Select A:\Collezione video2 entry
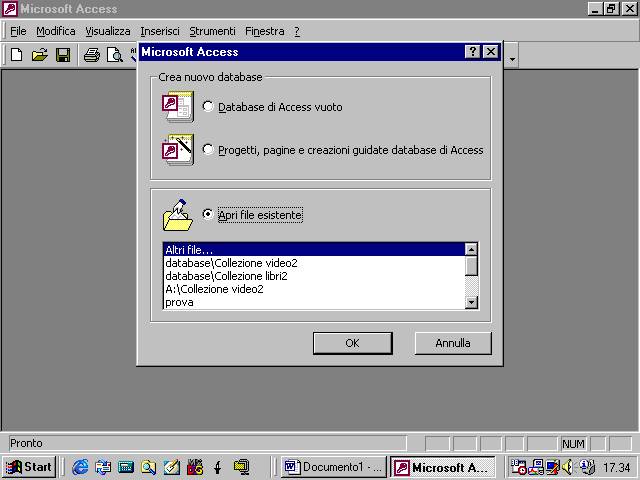Image resolution: width=640 pixels, height=480 pixels. point(314,289)
